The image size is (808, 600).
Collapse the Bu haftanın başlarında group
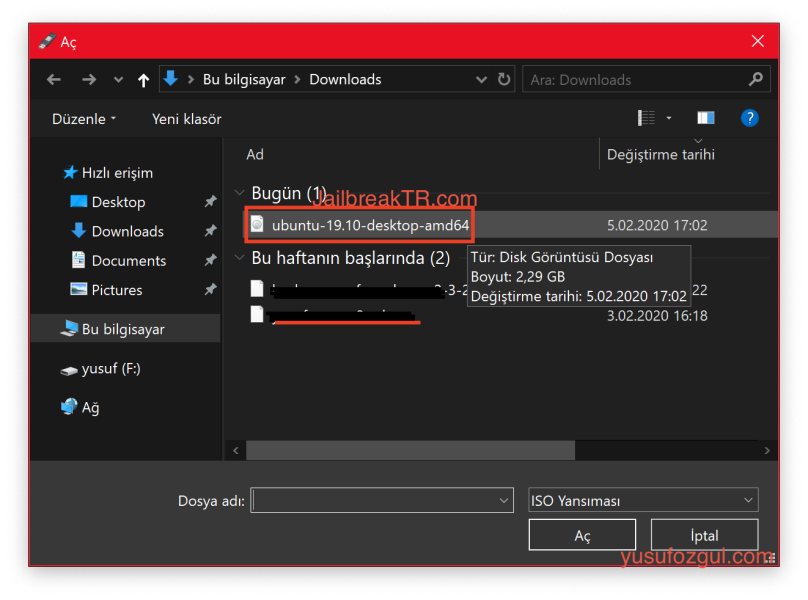[x=239, y=258]
